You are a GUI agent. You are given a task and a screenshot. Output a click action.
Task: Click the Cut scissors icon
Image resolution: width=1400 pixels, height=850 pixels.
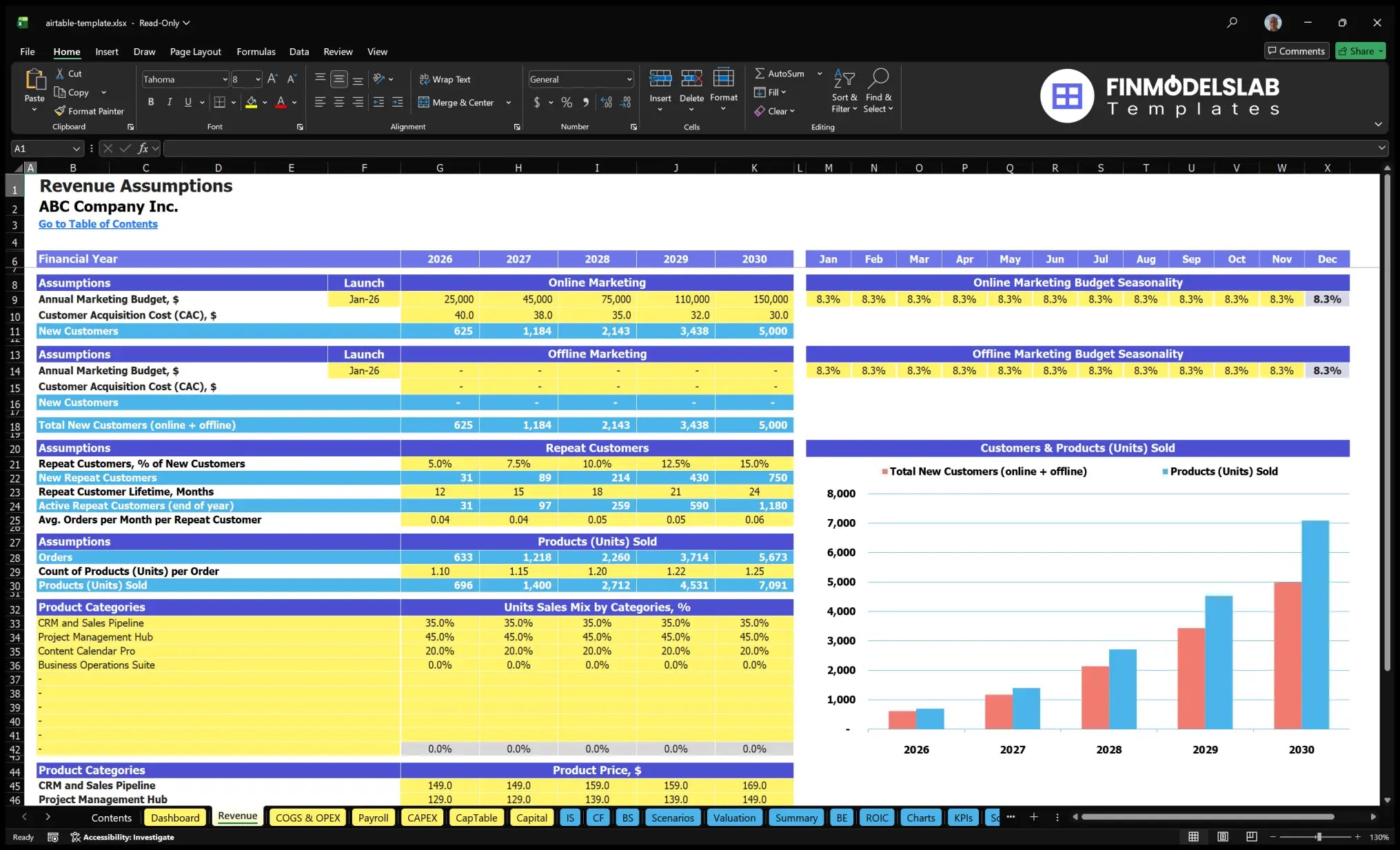click(x=60, y=73)
